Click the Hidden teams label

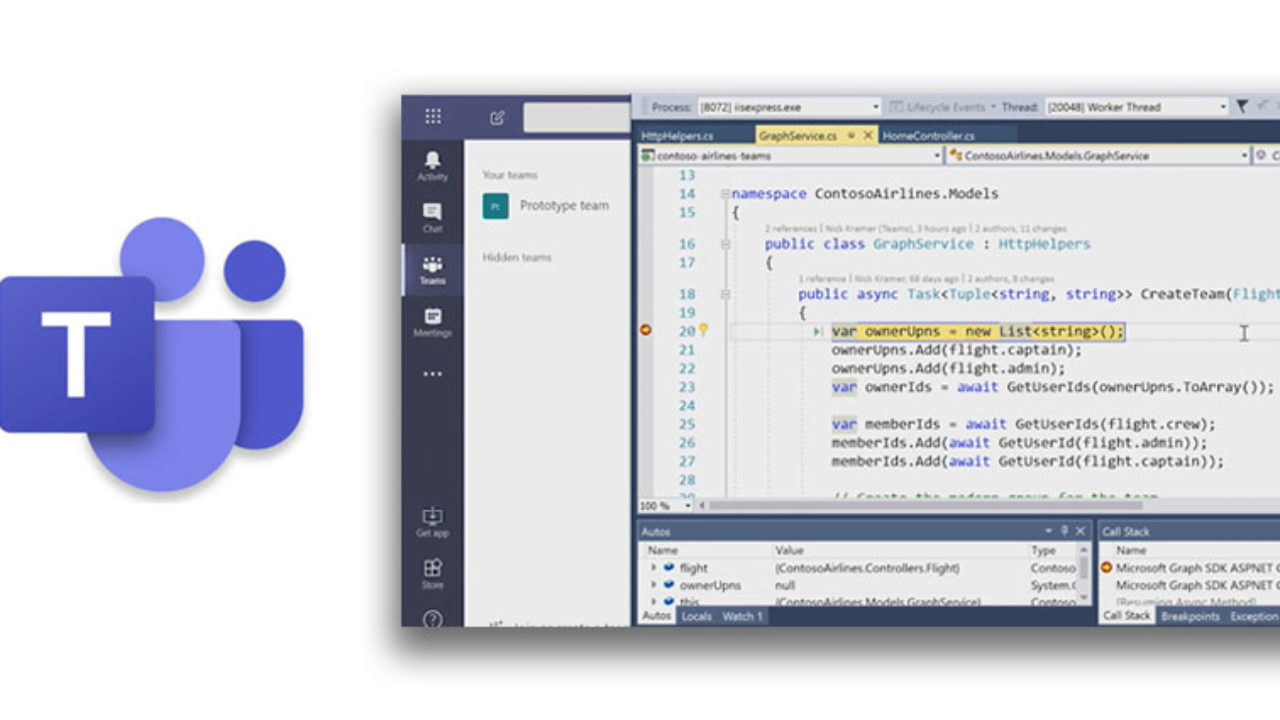point(517,257)
